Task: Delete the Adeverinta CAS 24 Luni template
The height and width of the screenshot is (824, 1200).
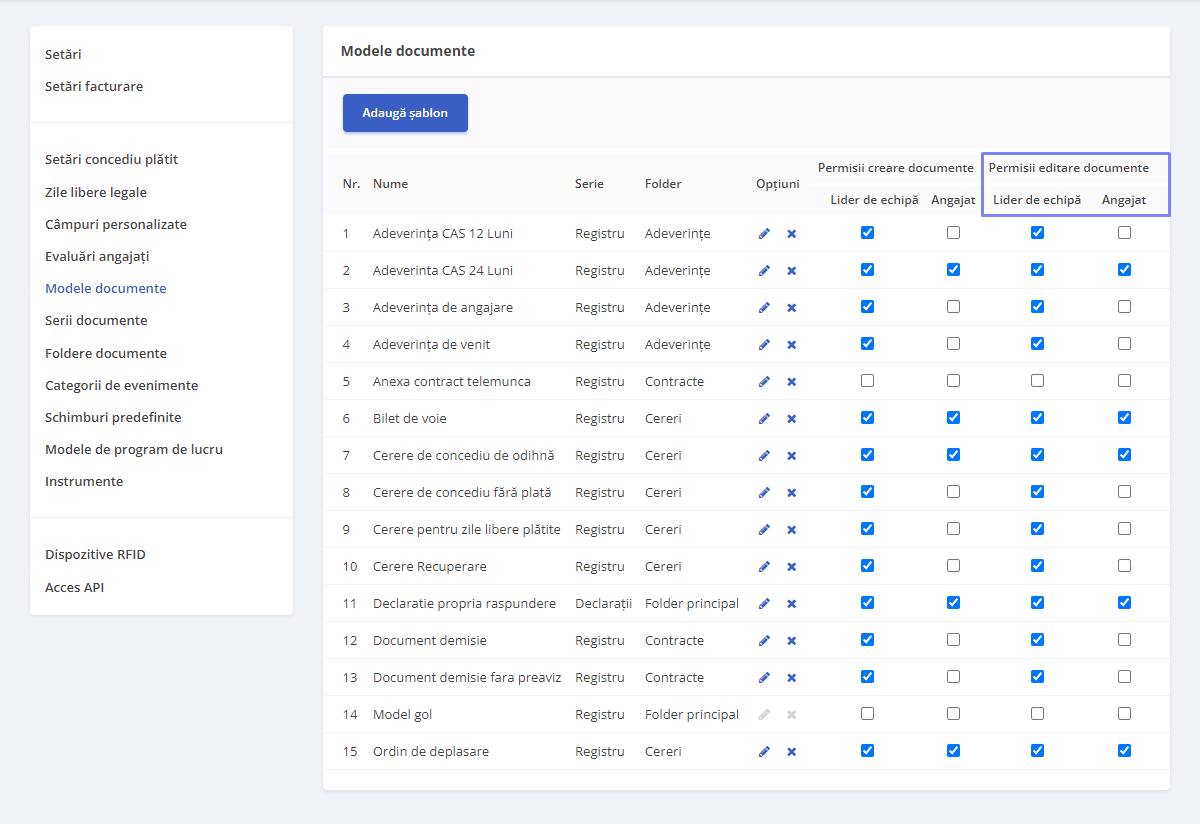Action: tap(791, 270)
